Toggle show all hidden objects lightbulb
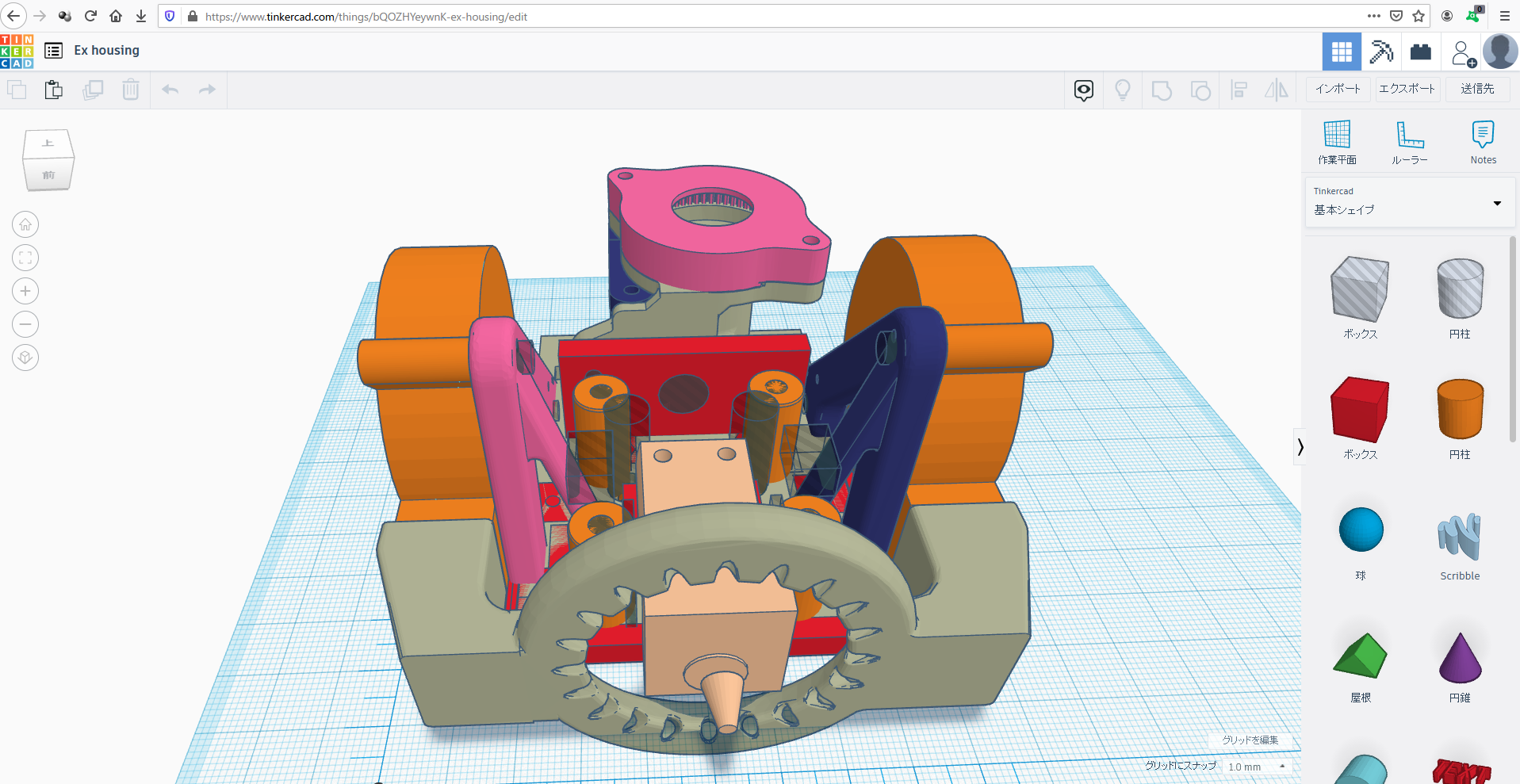 [x=1122, y=90]
